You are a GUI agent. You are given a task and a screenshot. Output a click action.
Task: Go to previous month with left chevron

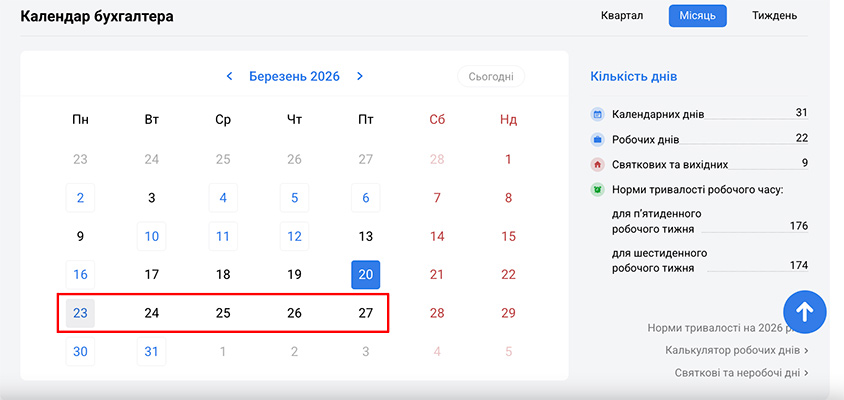(229, 76)
